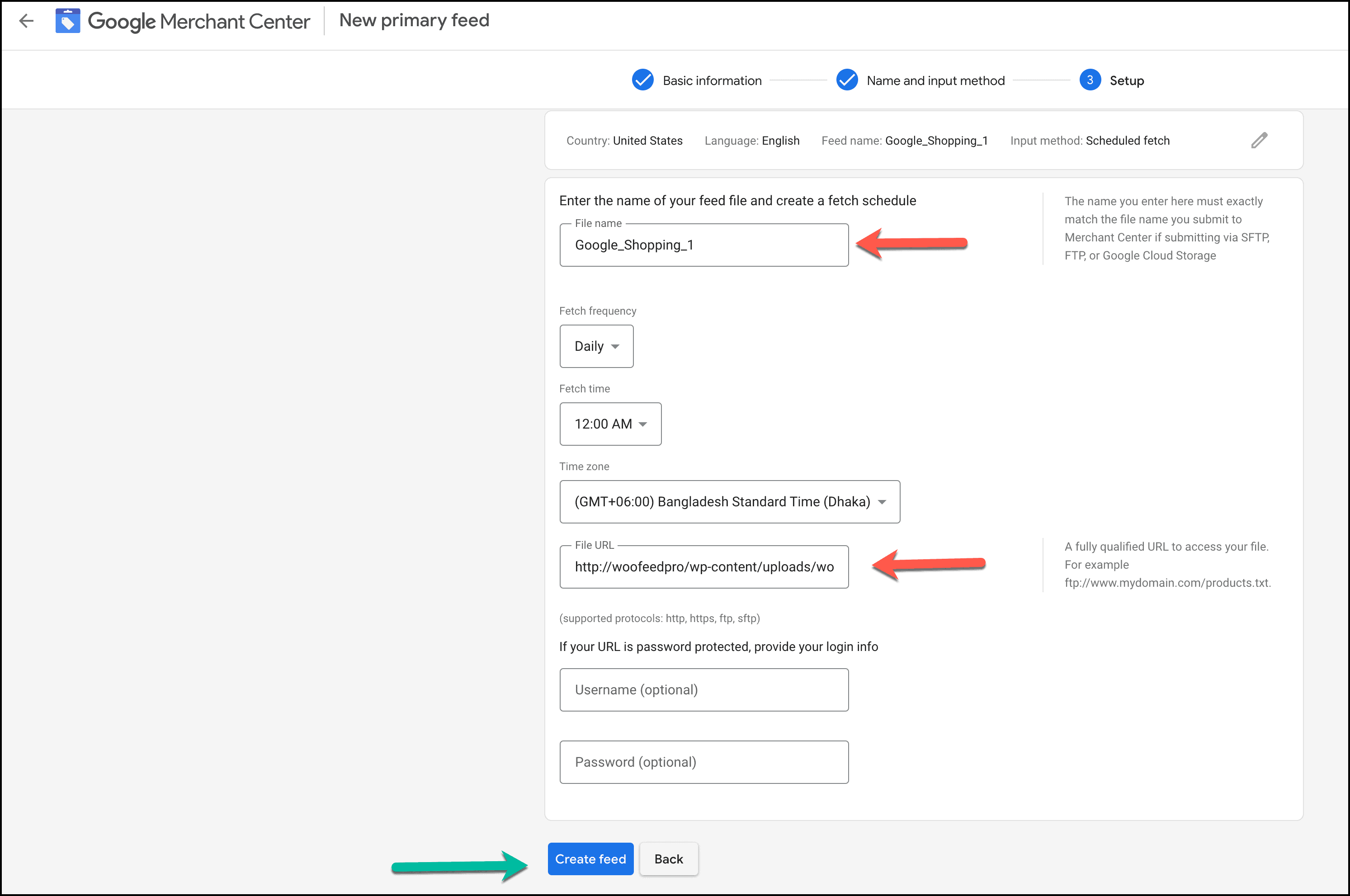Screen dimensions: 1350x896
Task: Select the Setup step label
Action: 1127,80
